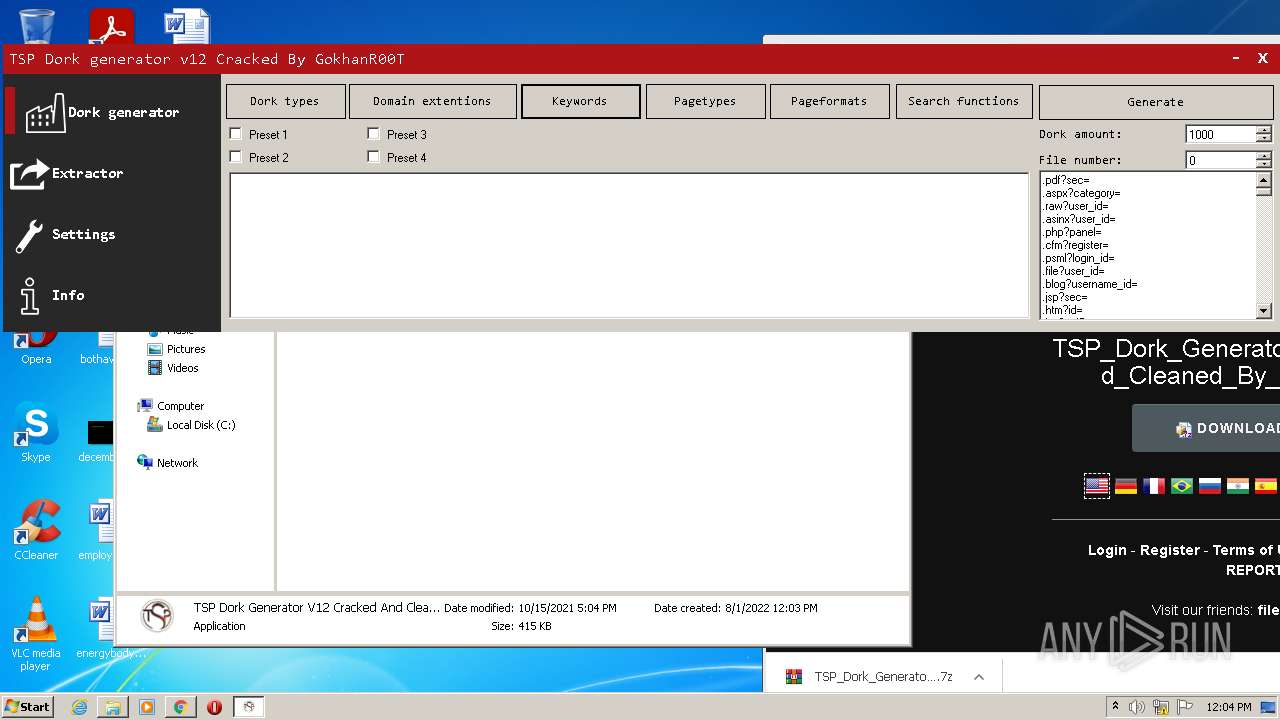Expand download item options chevron
The image size is (1280, 720).
point(979,677)
